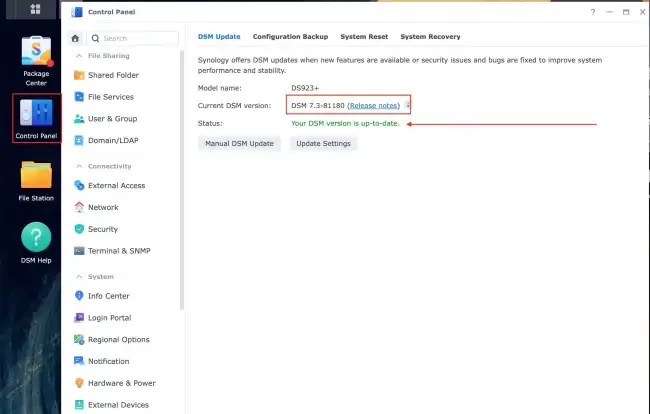
Task: Select External Access in sidebar
Action: [116, 185]
